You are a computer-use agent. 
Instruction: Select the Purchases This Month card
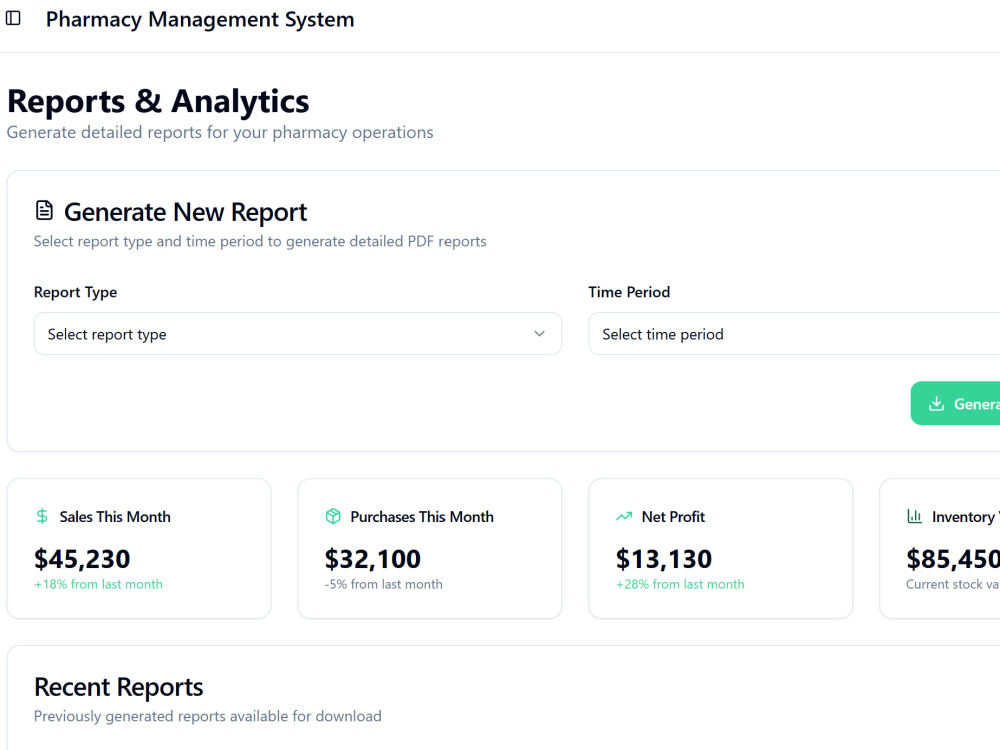(x=430, y=548)
